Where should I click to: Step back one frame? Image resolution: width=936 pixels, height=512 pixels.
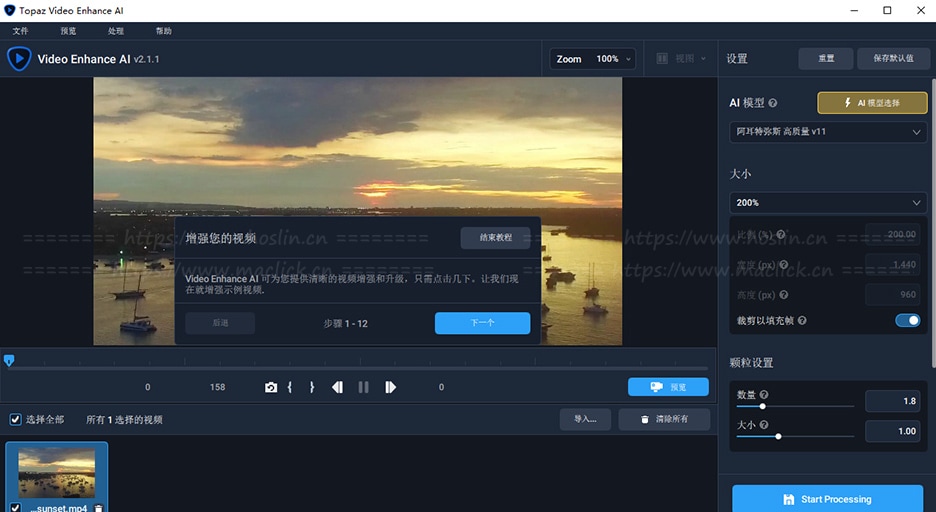pyautogui.click(x=337, y=387)
